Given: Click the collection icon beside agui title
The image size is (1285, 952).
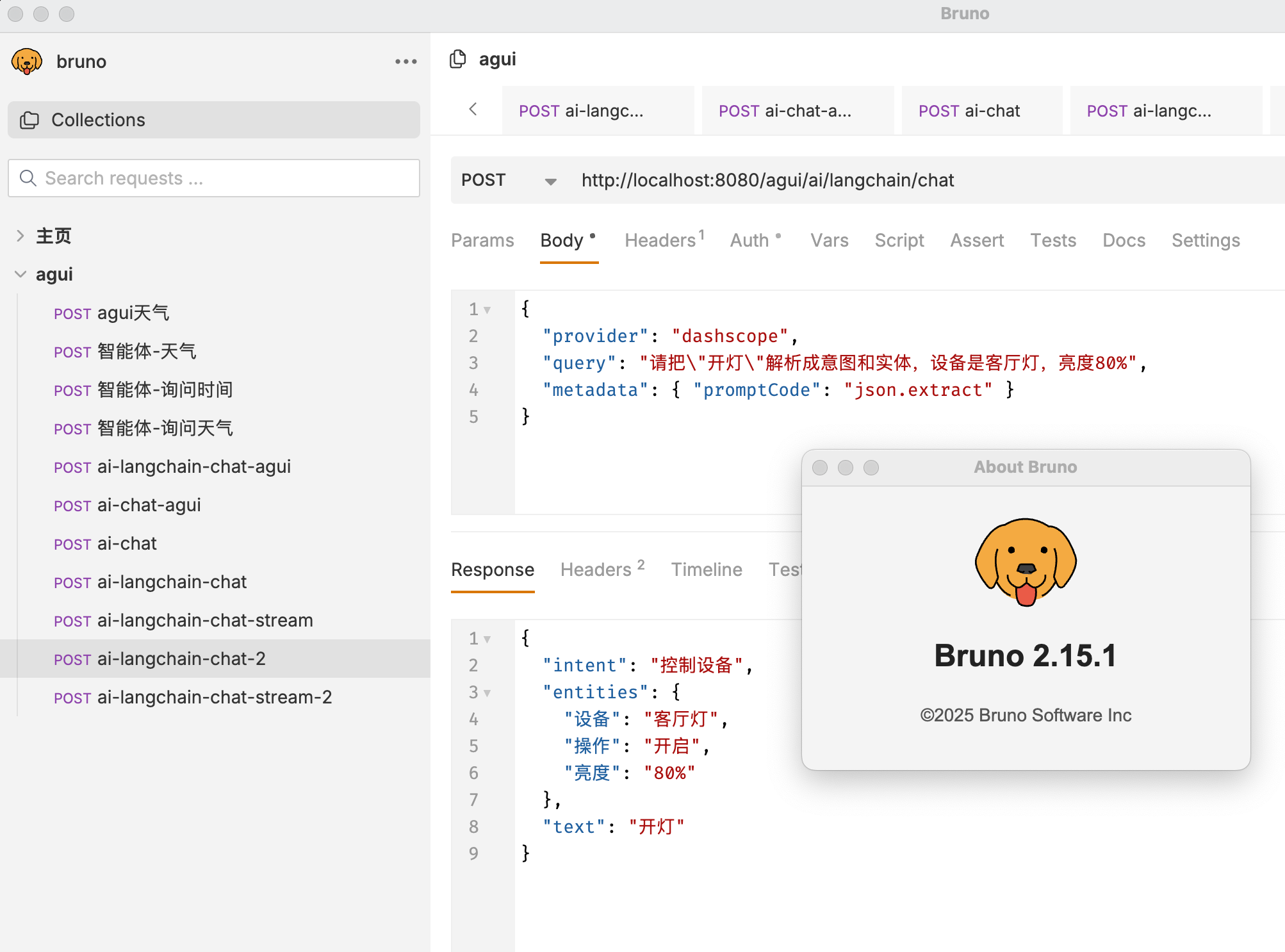Looking at the screenshot, I should [x=457, y=59].
